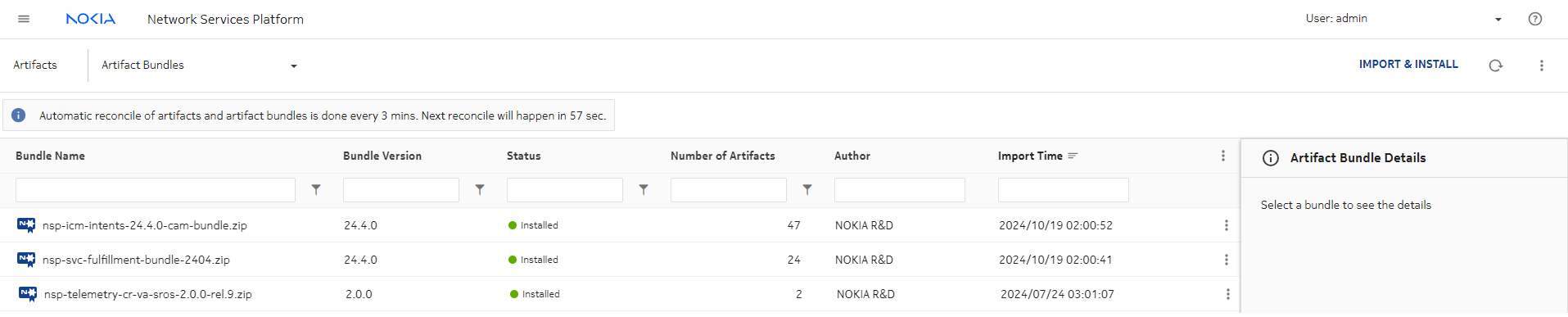Open the page-level more options menu

tap(1542, 66)
